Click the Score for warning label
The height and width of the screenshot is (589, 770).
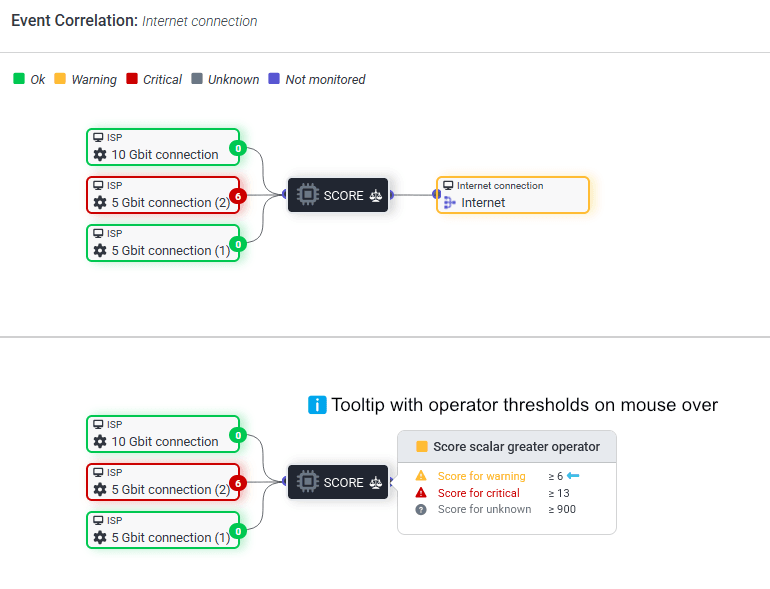[481, 476]
